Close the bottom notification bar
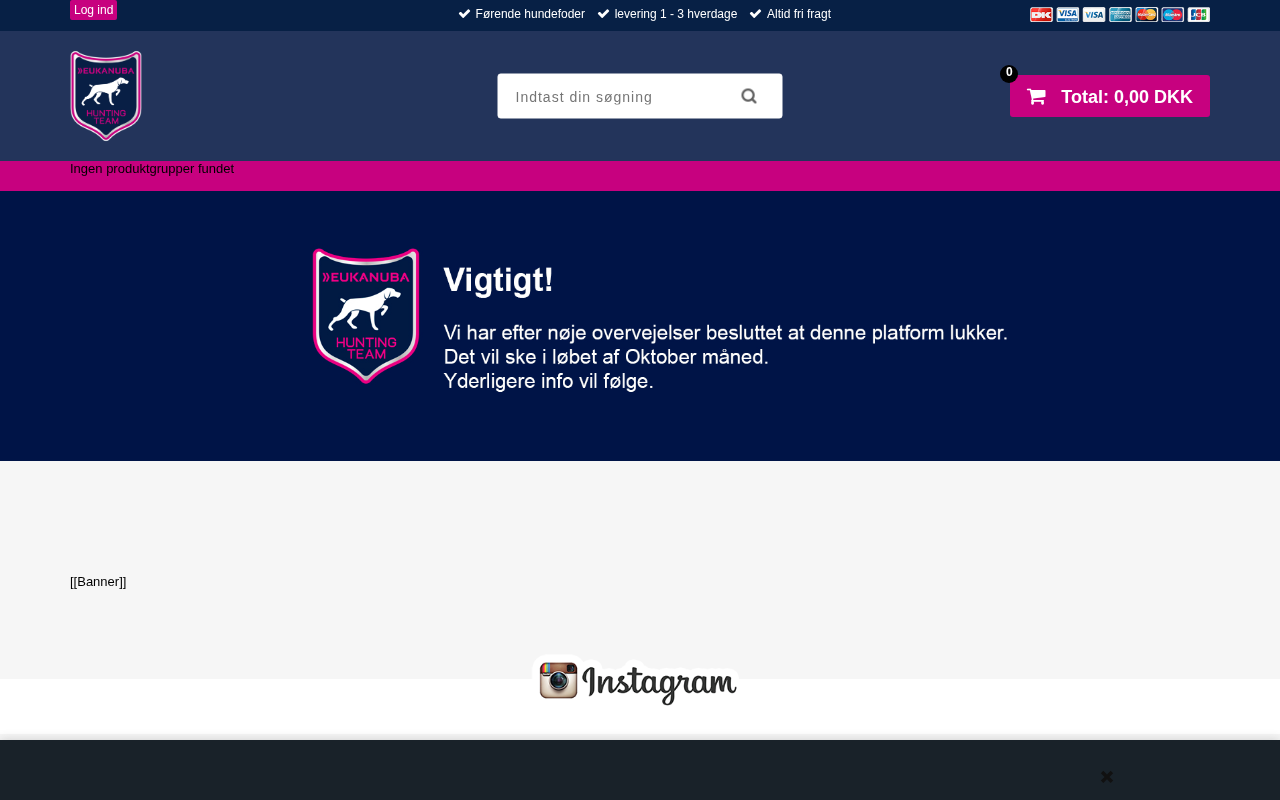 [1107, 777]
